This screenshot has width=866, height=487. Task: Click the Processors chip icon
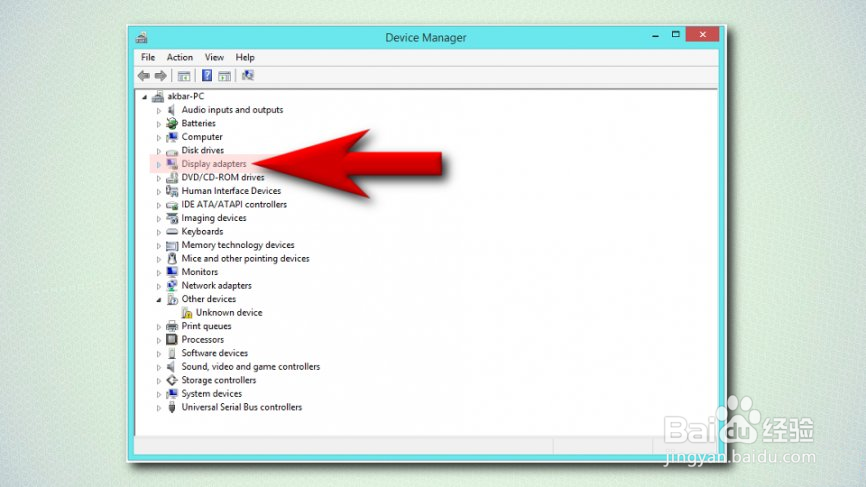point(172,340)
